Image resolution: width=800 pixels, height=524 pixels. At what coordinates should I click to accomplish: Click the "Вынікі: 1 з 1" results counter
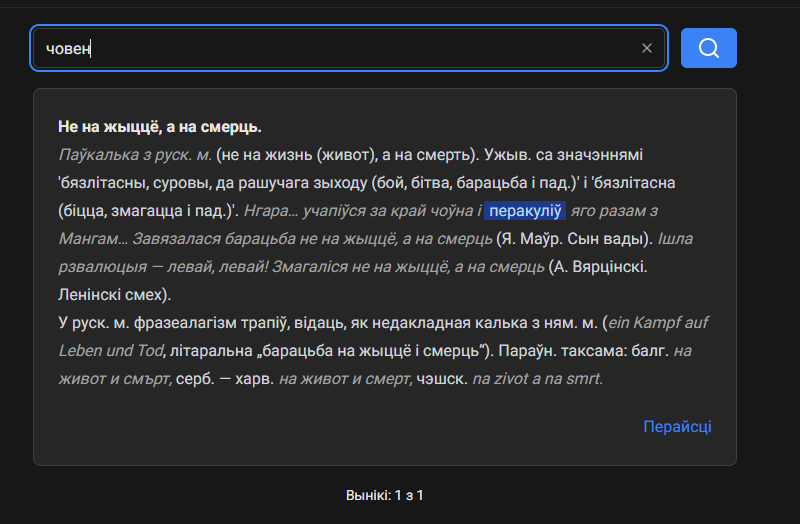(x=385, y=495)
